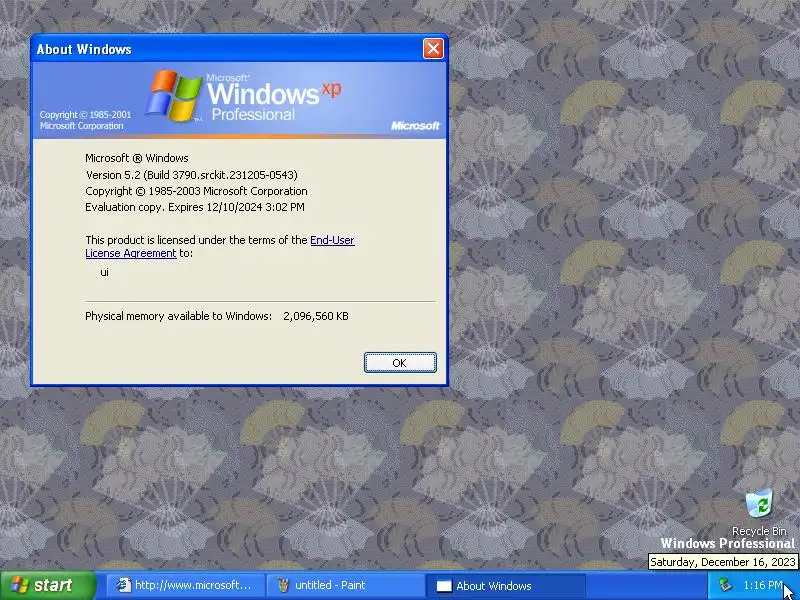Click the network tray icon
Image resolution: width=800 pixels, height=600 pixels.
pyautogui.click(x=725, y=585)
